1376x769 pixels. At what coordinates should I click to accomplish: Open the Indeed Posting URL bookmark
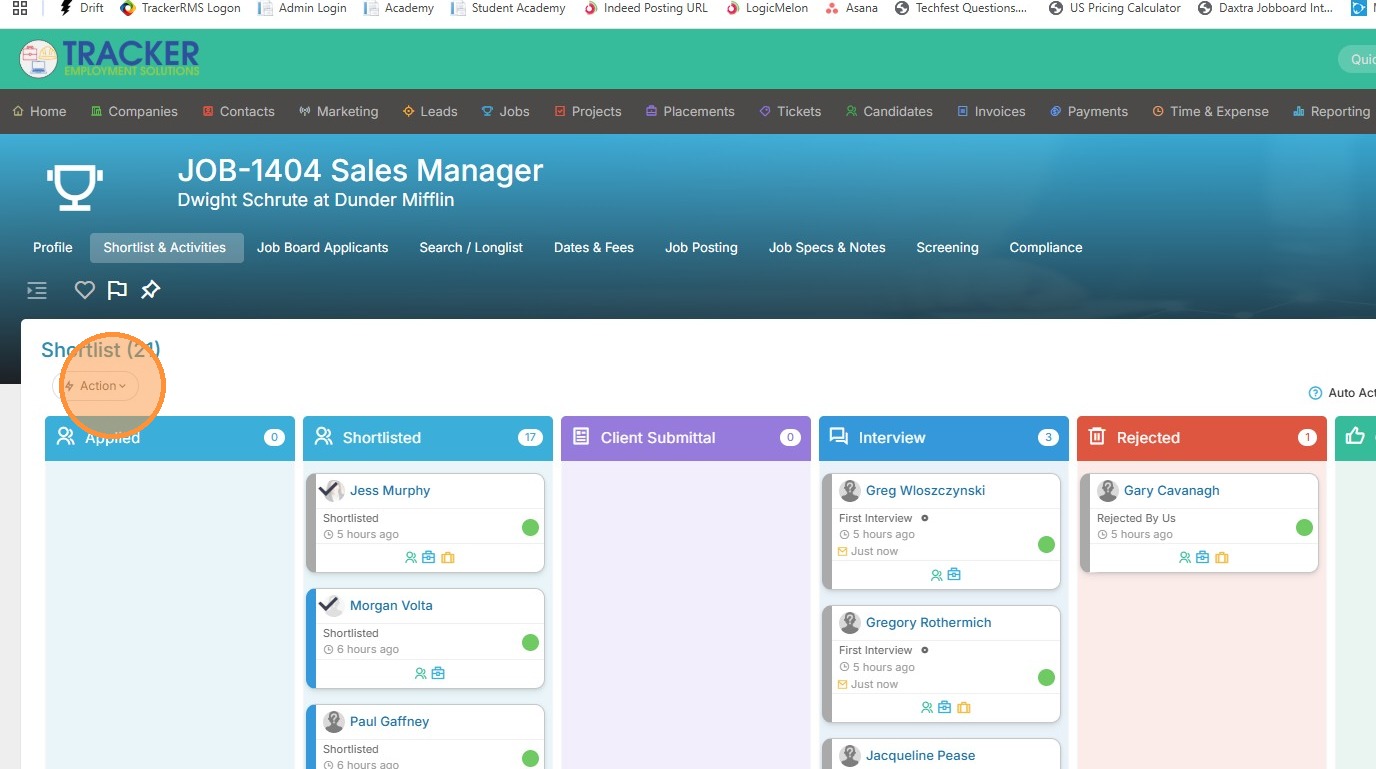tap(646, 8)
